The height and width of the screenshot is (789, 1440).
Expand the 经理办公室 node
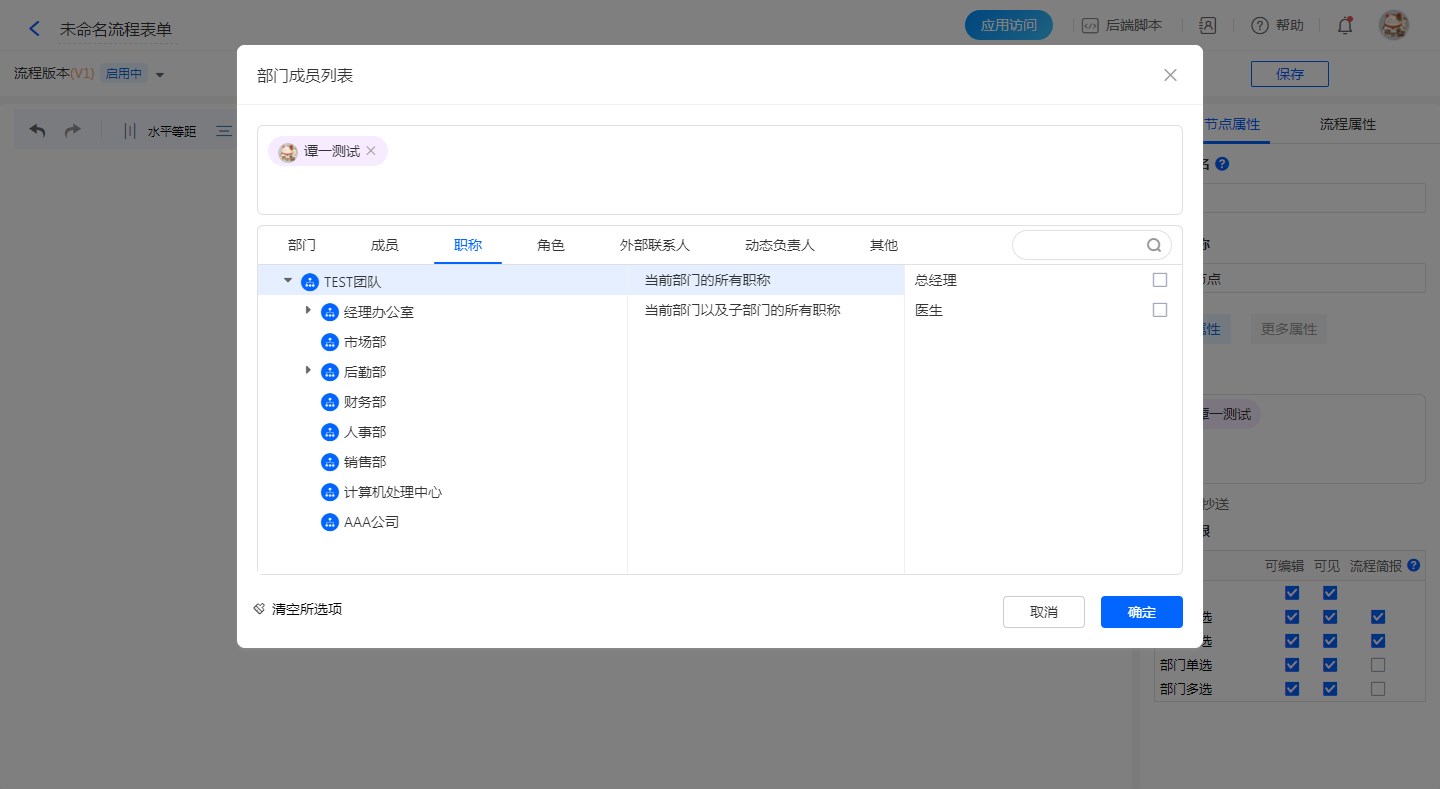(308, 311)
